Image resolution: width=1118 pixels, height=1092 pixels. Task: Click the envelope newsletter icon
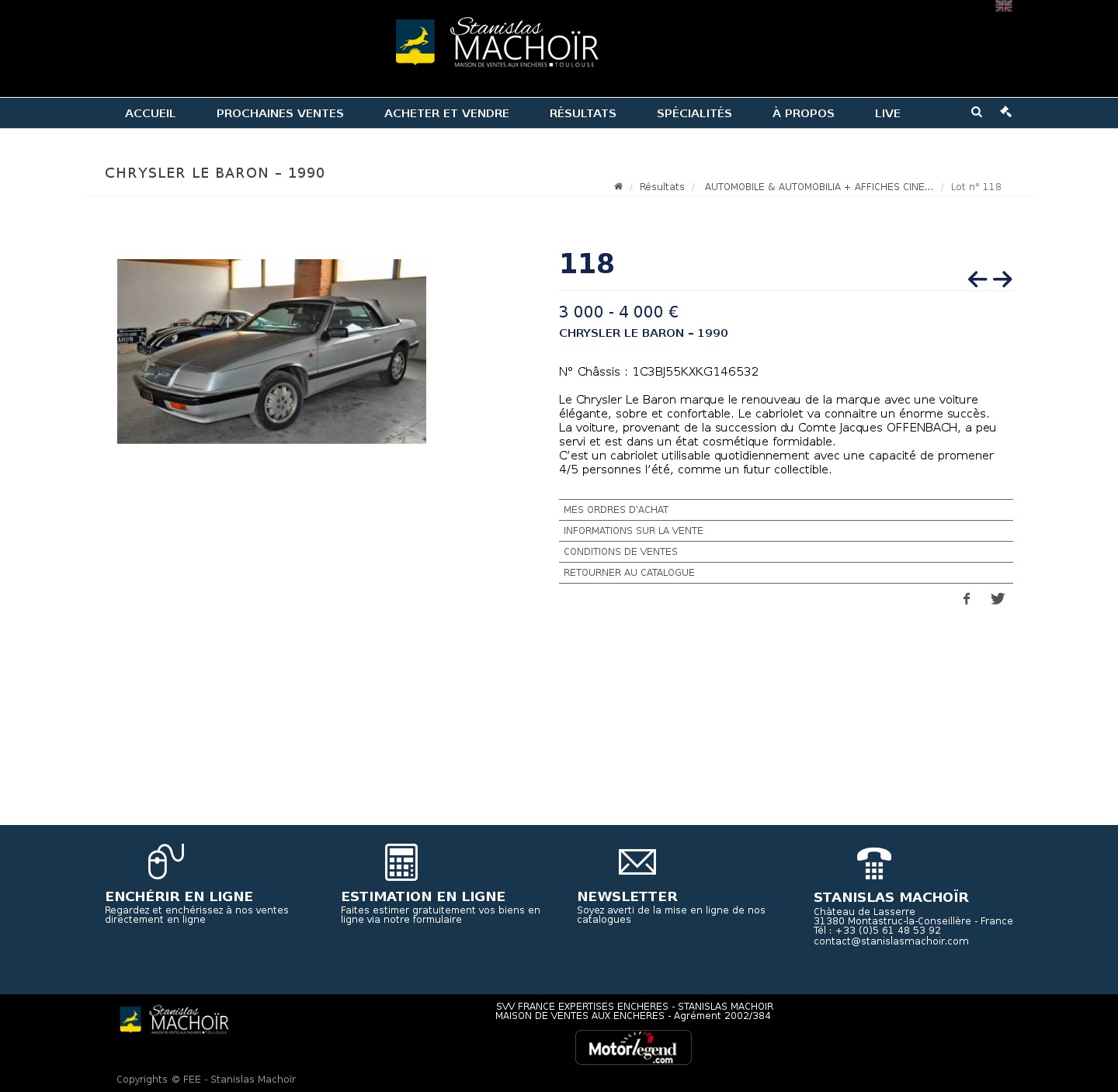click(x=637, y=861)
